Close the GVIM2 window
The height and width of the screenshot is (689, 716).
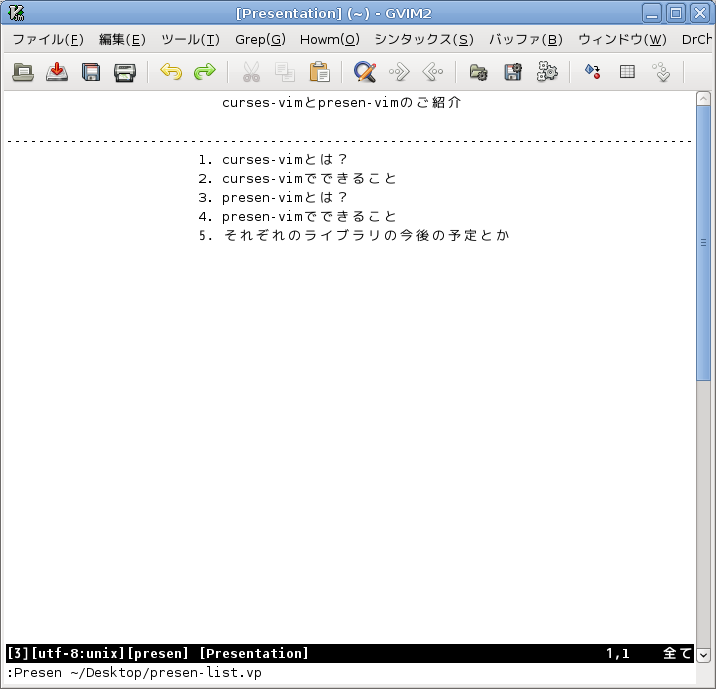click(700, 13)
